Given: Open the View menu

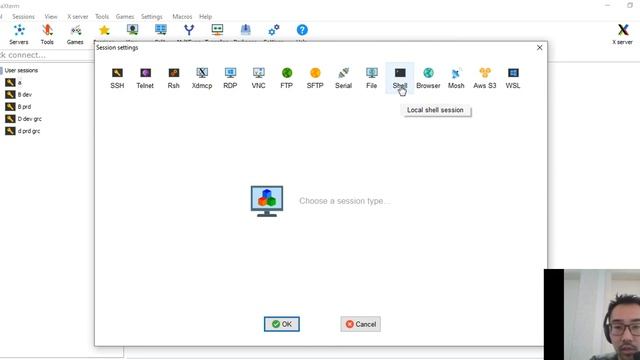Looking at the screenshot, I should (x=51, y=17).
